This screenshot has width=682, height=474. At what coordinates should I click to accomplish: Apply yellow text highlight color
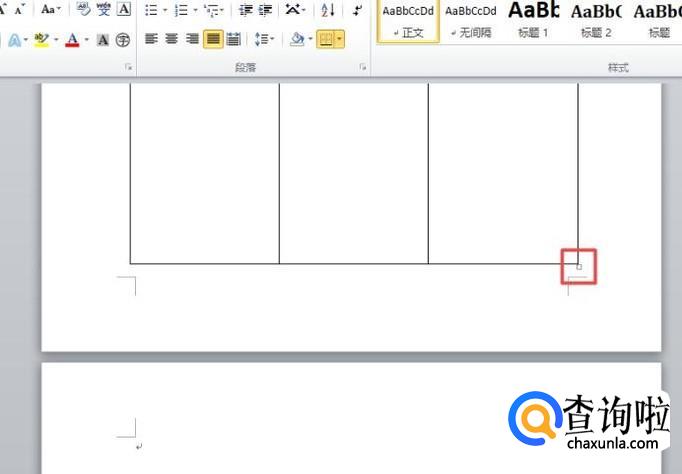click(x=42, y=40)
